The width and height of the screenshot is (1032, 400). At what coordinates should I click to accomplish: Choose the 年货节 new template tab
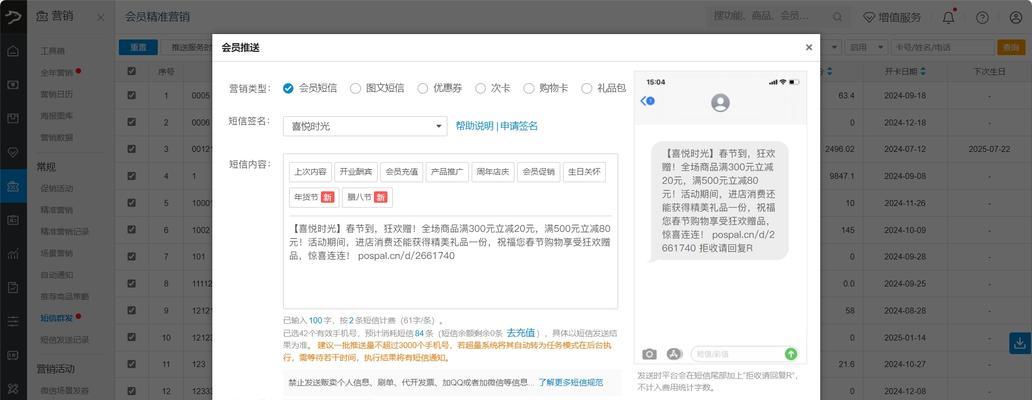point(314,197)
